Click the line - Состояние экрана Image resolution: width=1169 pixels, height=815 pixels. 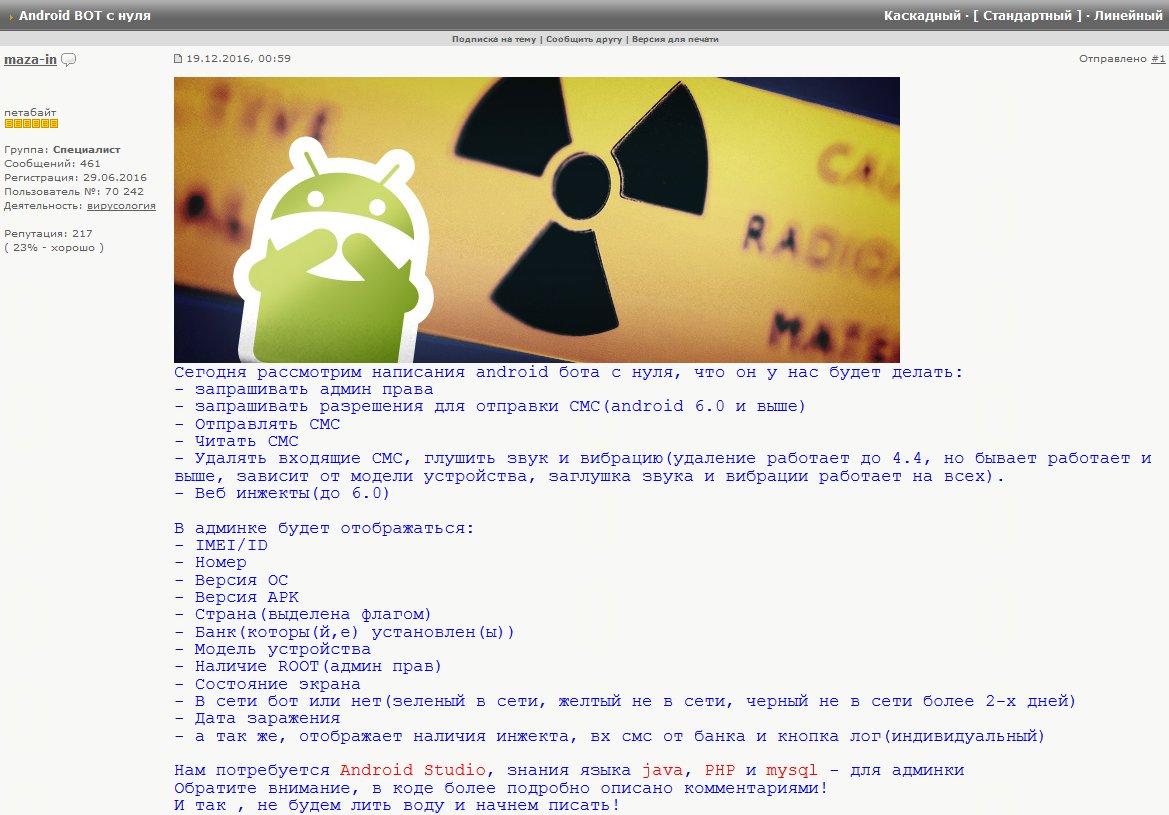point(268,685)
